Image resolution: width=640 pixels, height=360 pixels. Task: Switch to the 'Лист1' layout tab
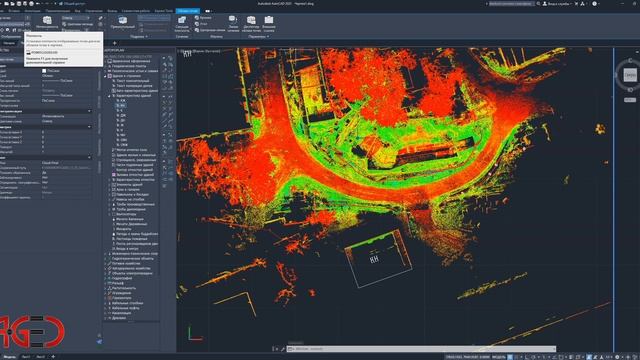click(26, 357)
